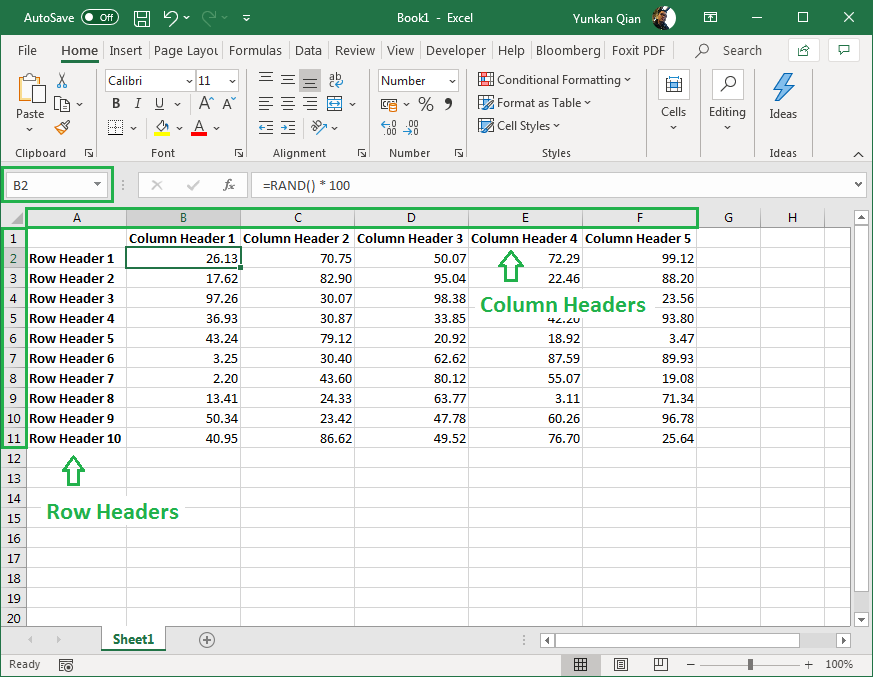The image size is (873, 677).
Task: Open Format as Table
Action: pos(534,103)
